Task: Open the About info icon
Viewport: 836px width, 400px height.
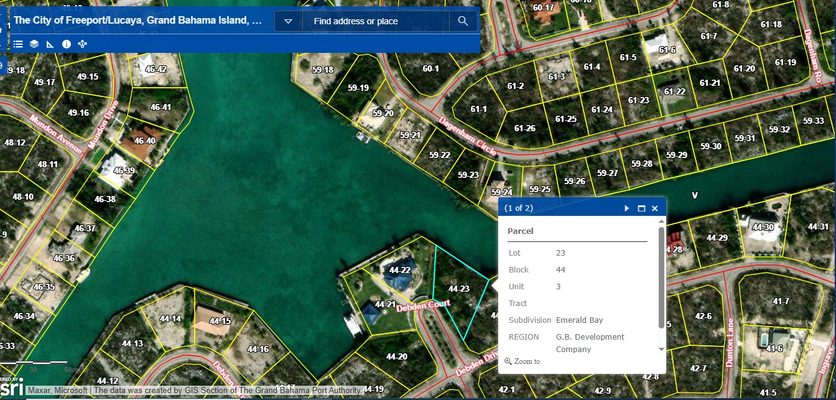Action: coord(66,44)
